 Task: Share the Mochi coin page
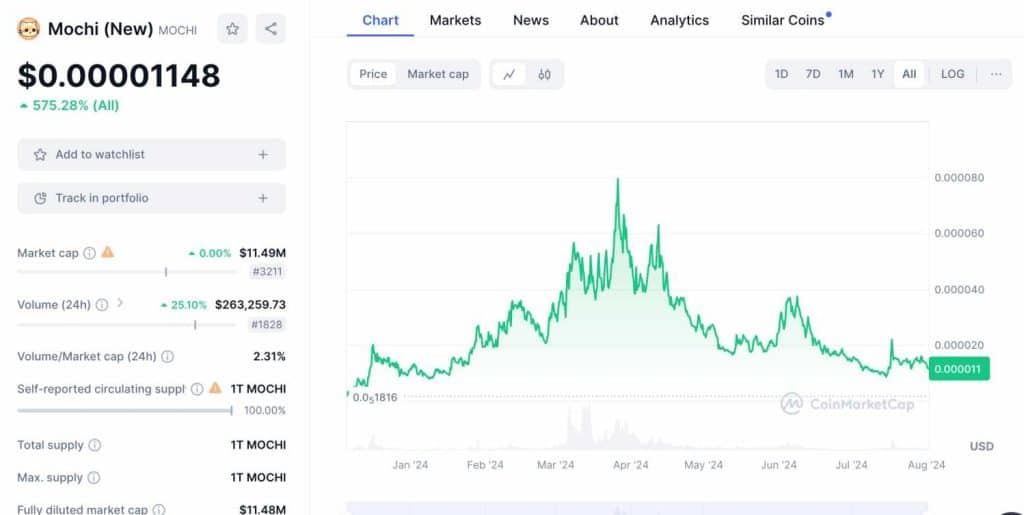tap(271, 29)
